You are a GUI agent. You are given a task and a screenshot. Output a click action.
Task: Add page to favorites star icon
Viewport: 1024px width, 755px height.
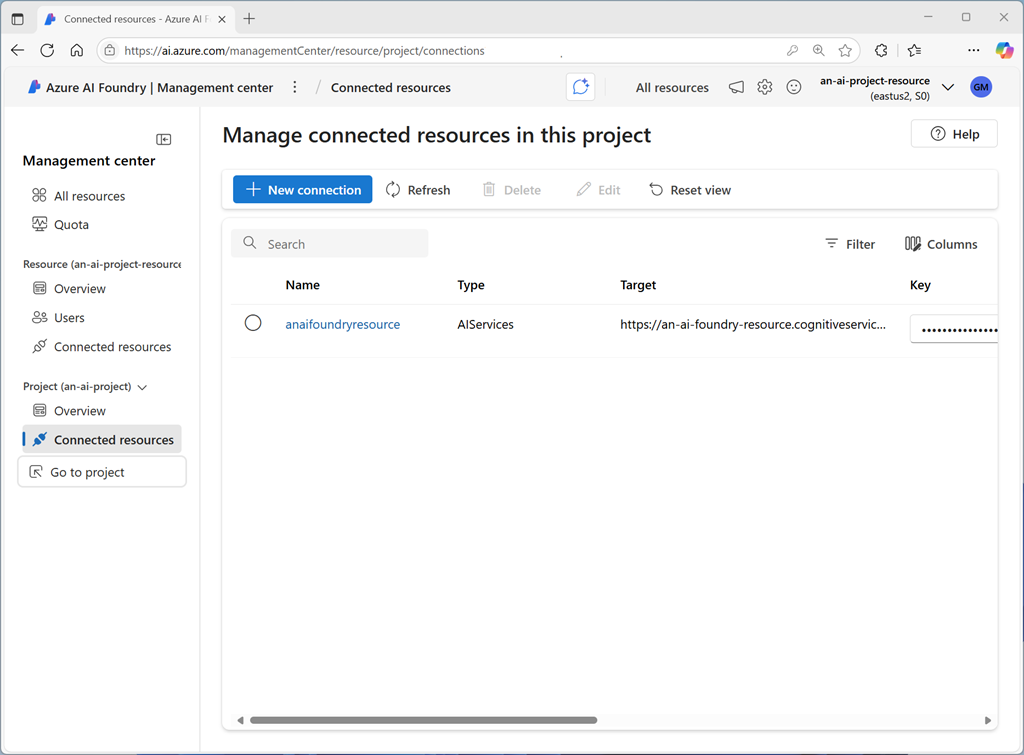pyautogui.click(x=845, y=50)
